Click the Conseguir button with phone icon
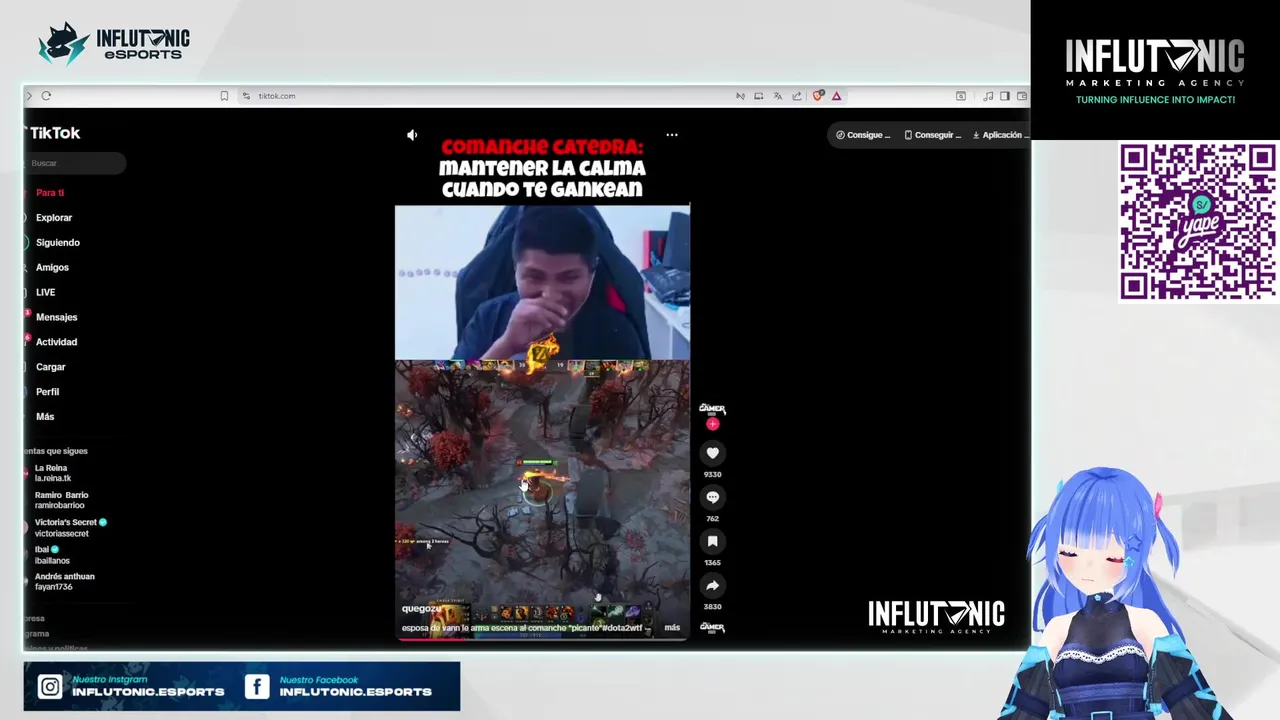Viewport: 1280px width, 720px height. tap(932, 135)
